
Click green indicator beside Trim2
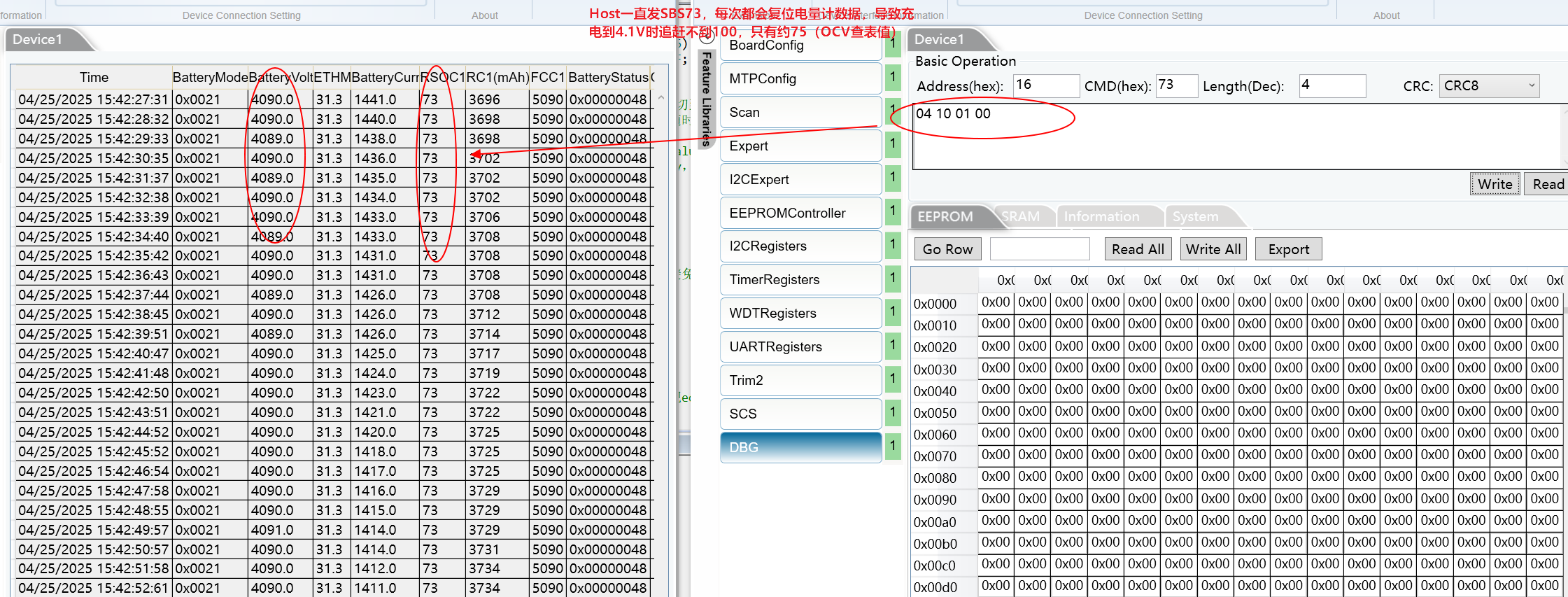(x=893, y=379)
